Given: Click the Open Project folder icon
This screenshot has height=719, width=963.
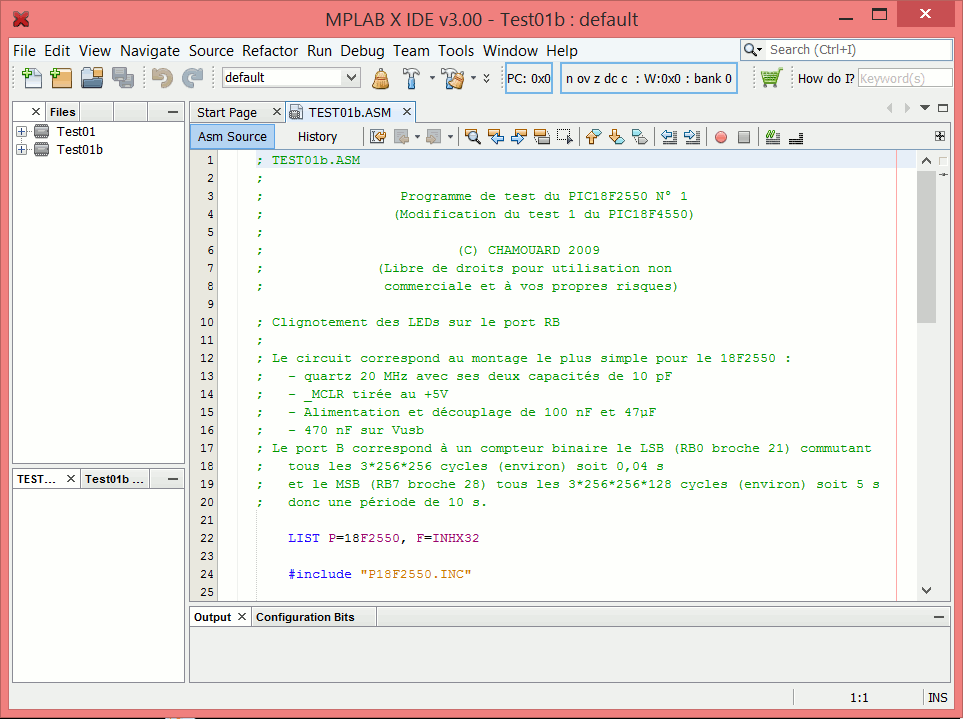Looking at the screenshot, I should [92, 78].
